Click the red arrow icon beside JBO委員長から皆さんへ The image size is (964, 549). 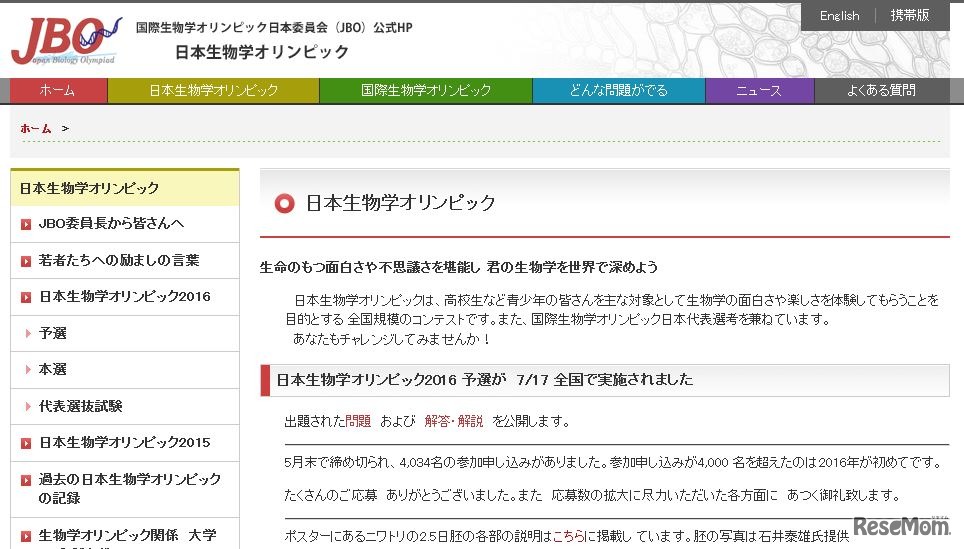tap(26, 224)
